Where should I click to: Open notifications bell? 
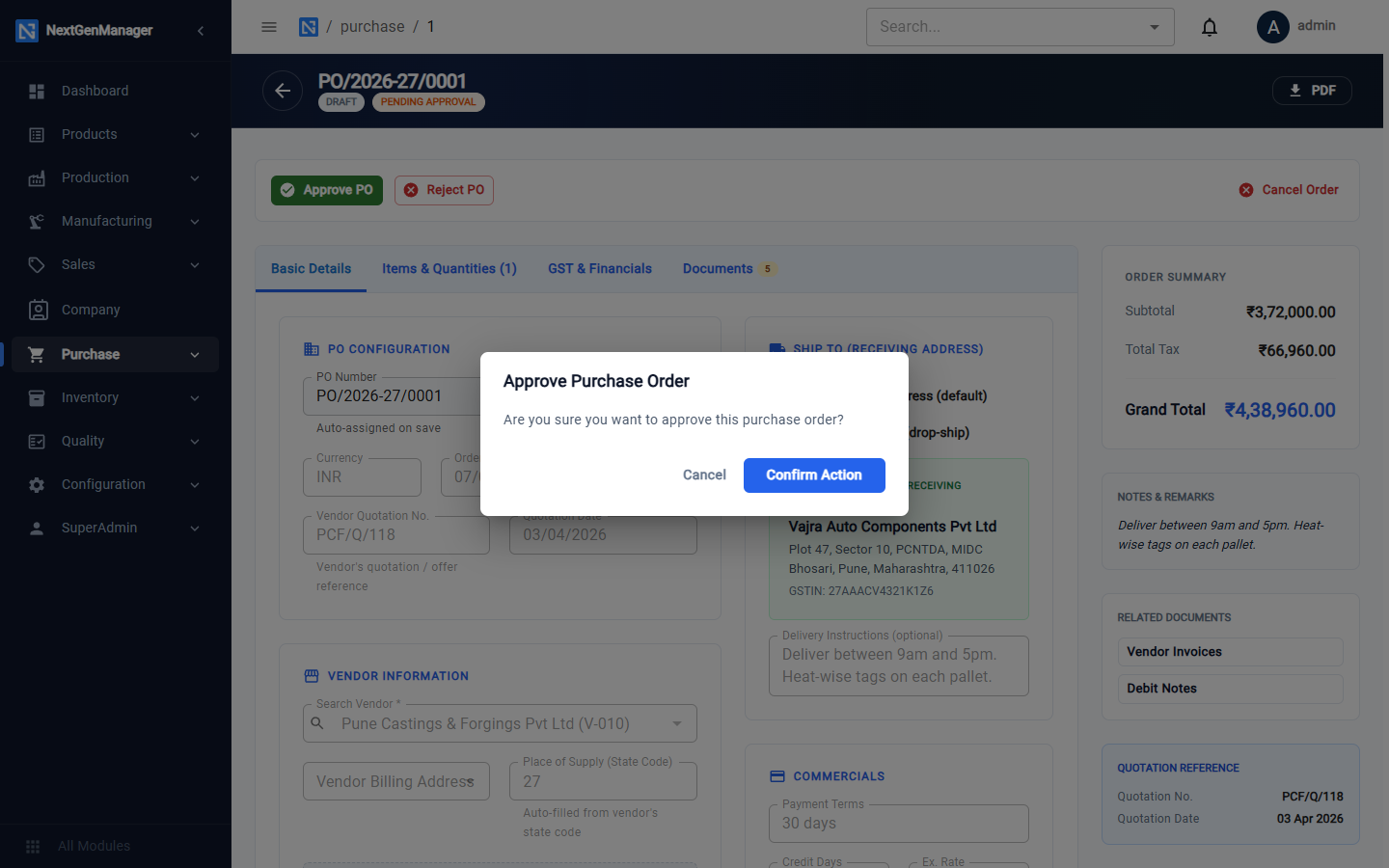point(1210,27)
